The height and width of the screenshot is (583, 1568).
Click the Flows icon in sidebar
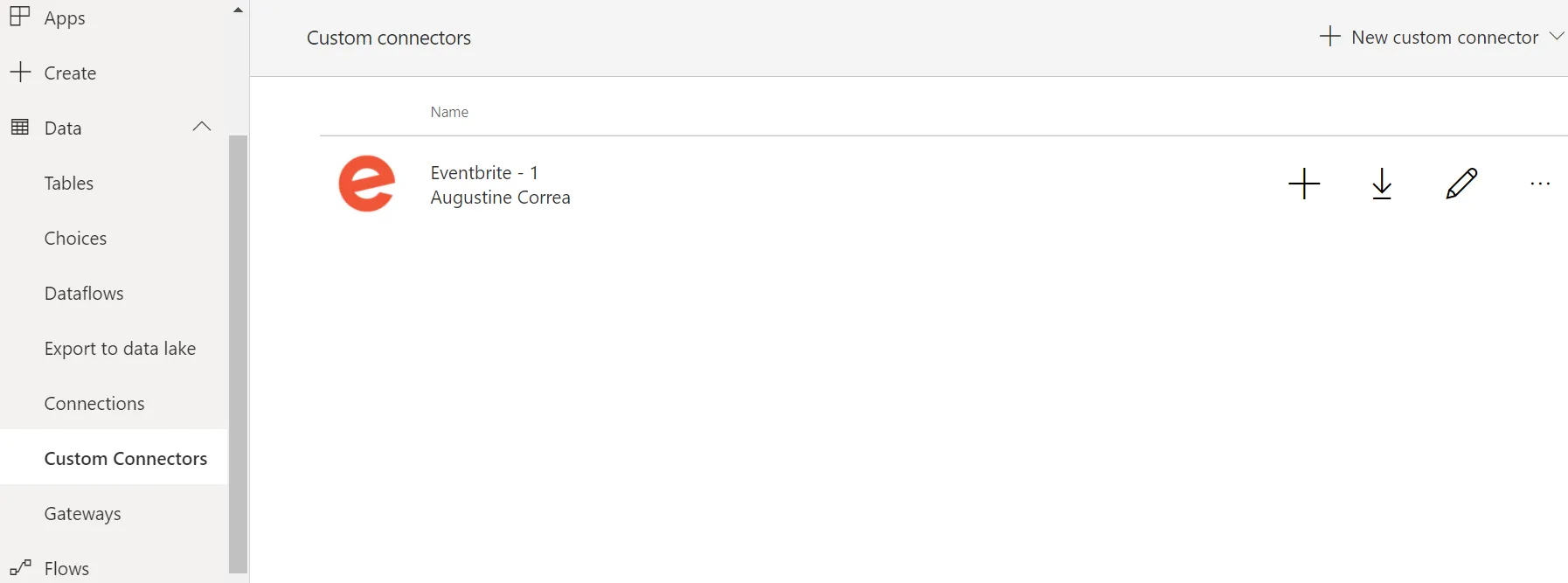tap(20, 568)
